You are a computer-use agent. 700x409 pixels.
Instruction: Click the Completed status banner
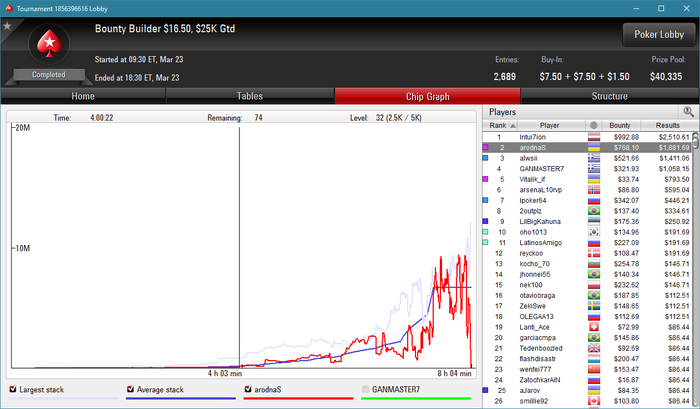(49, 75)
